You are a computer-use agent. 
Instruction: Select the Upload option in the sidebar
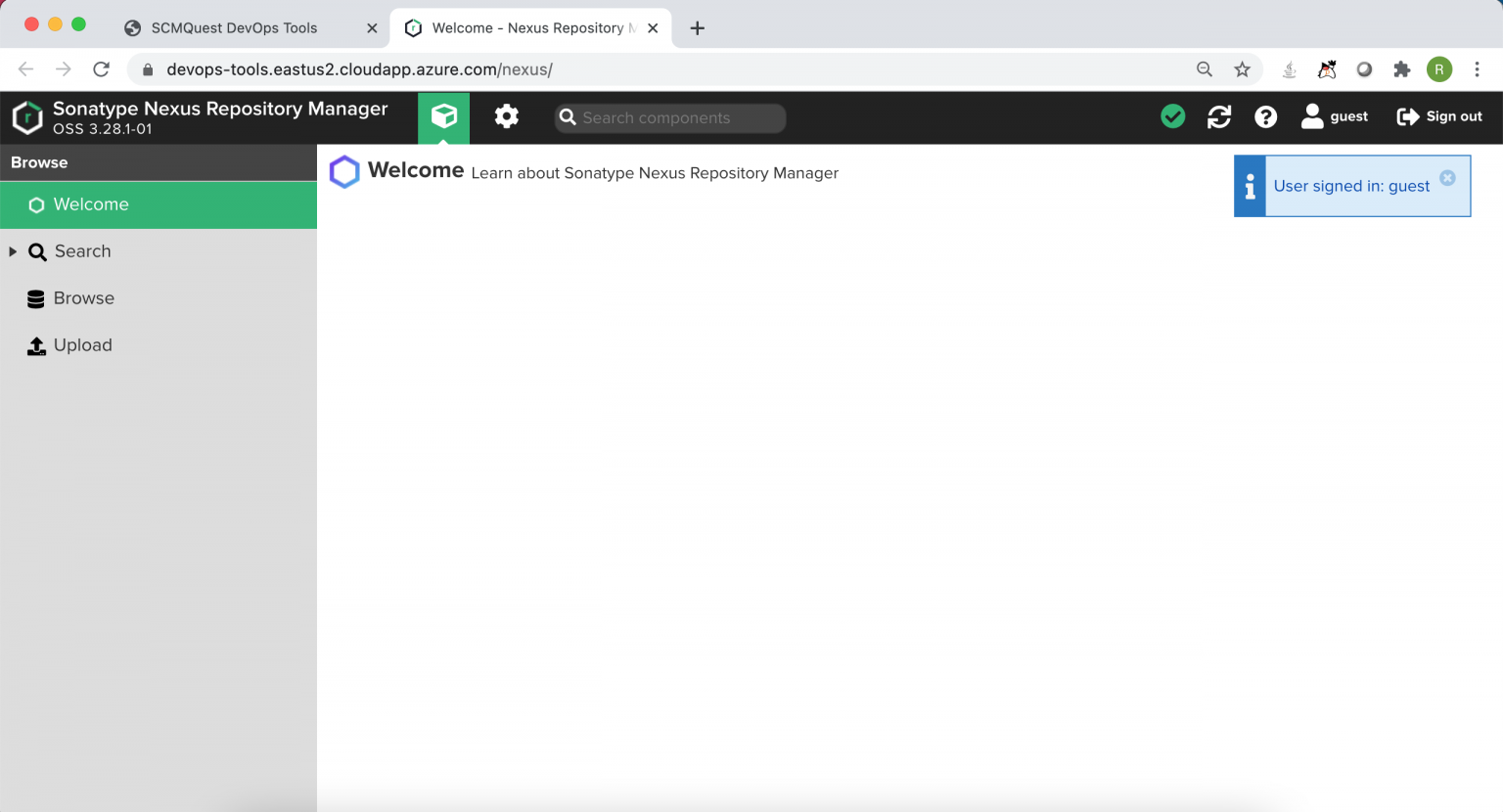click(x=83, y=345)
